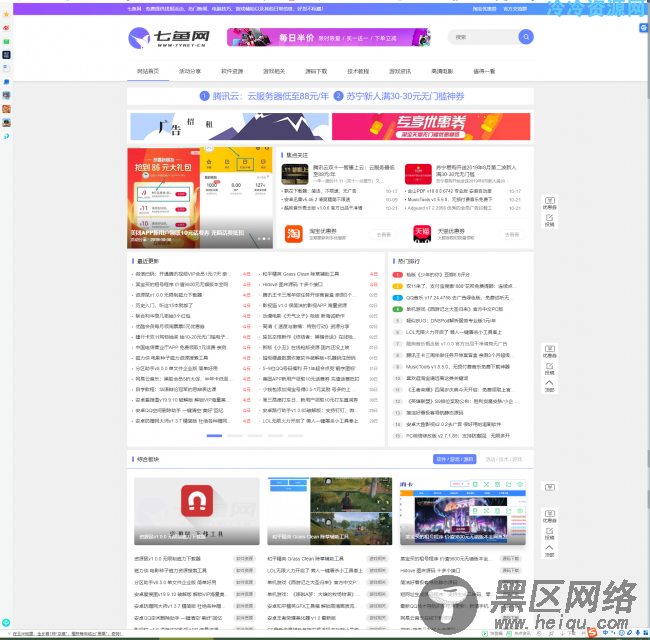Select the 软件/游戏/源码 blue tab
Image resolution: width=650 pixels, height=640 pixels.
tap(455, 459)
